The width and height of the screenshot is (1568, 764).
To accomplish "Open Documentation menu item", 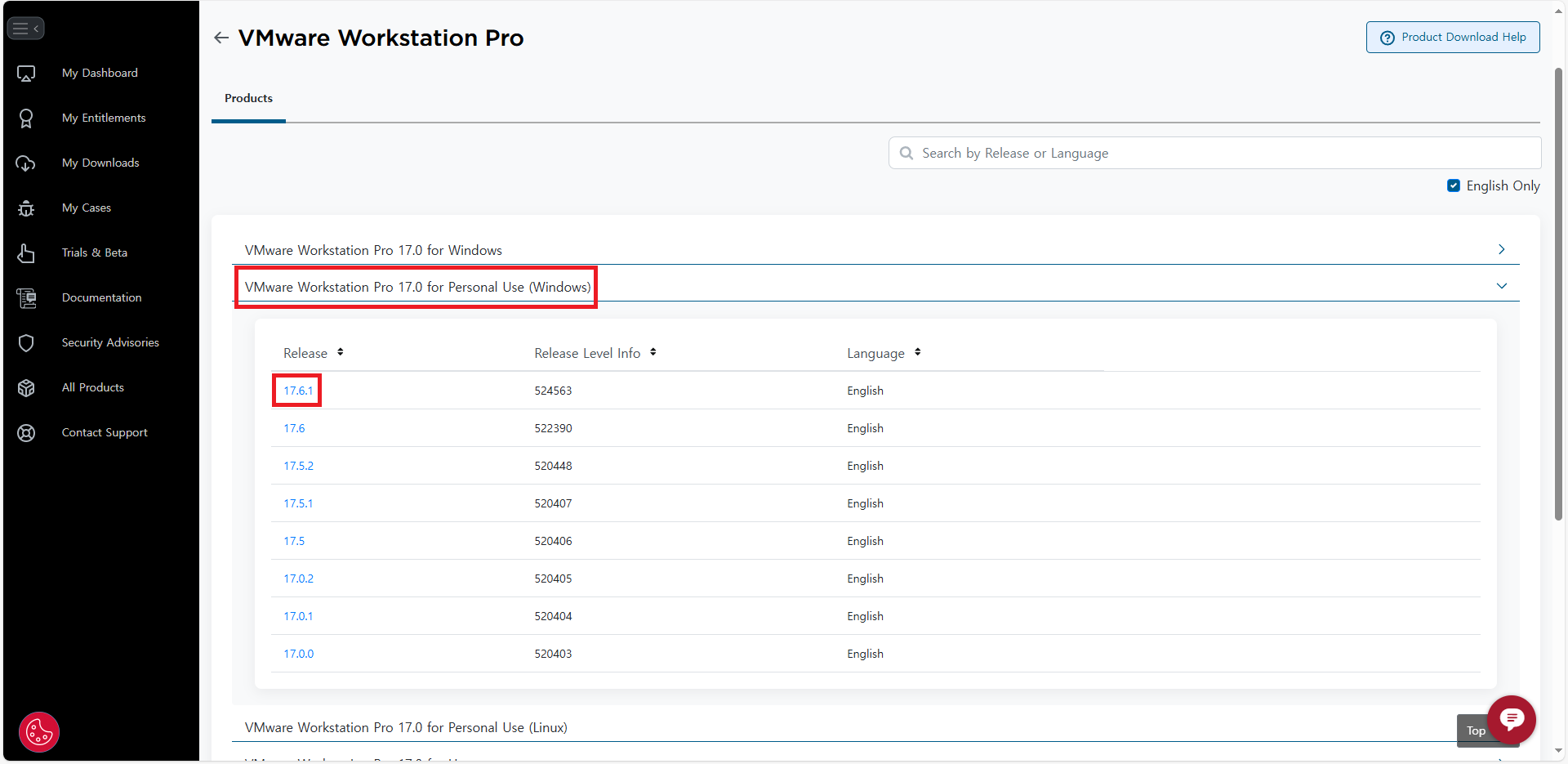I will tap(102, 297).
